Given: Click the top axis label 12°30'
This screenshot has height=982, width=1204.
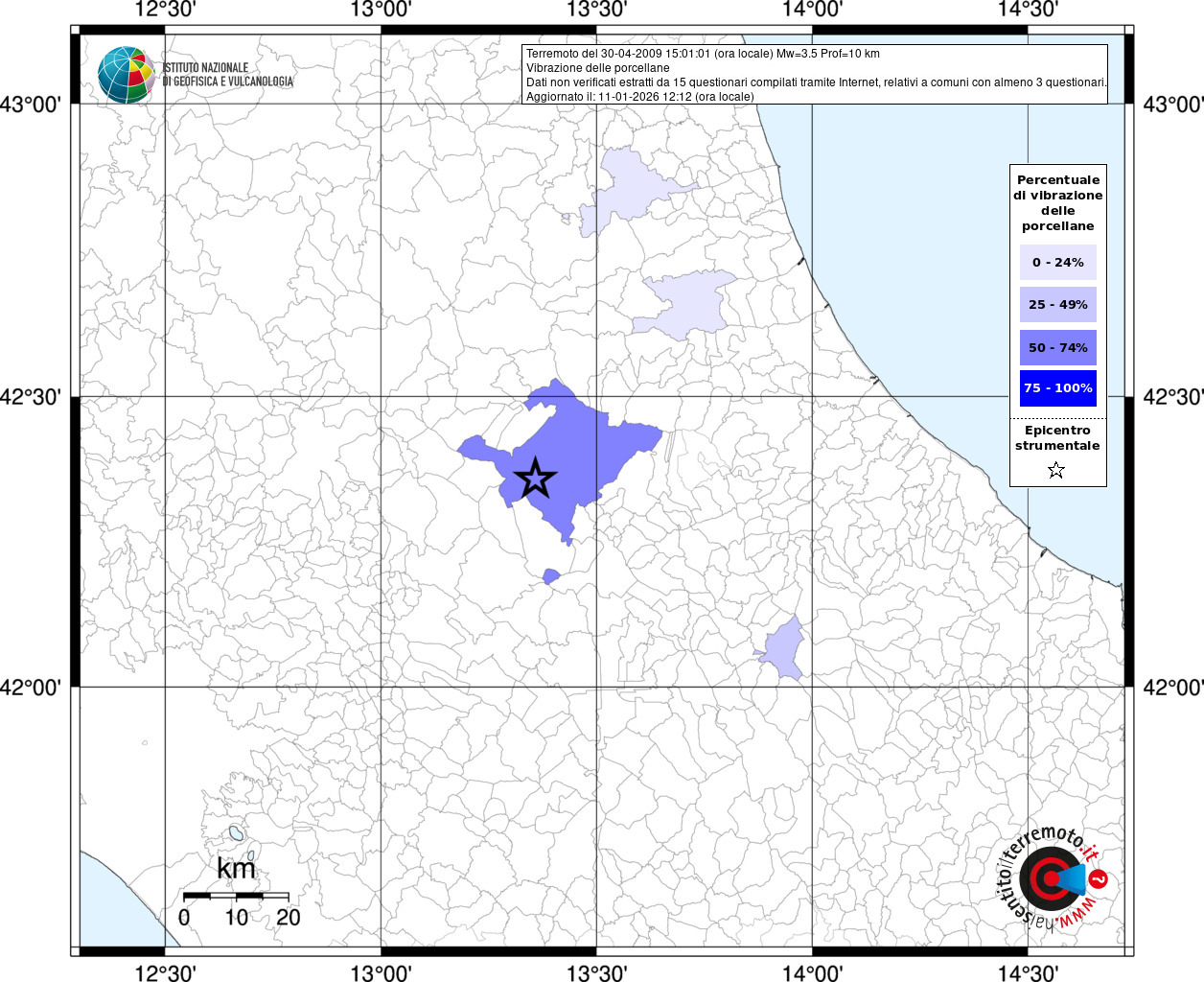Looking at the screenshot, I should click(x=166, y=10).
